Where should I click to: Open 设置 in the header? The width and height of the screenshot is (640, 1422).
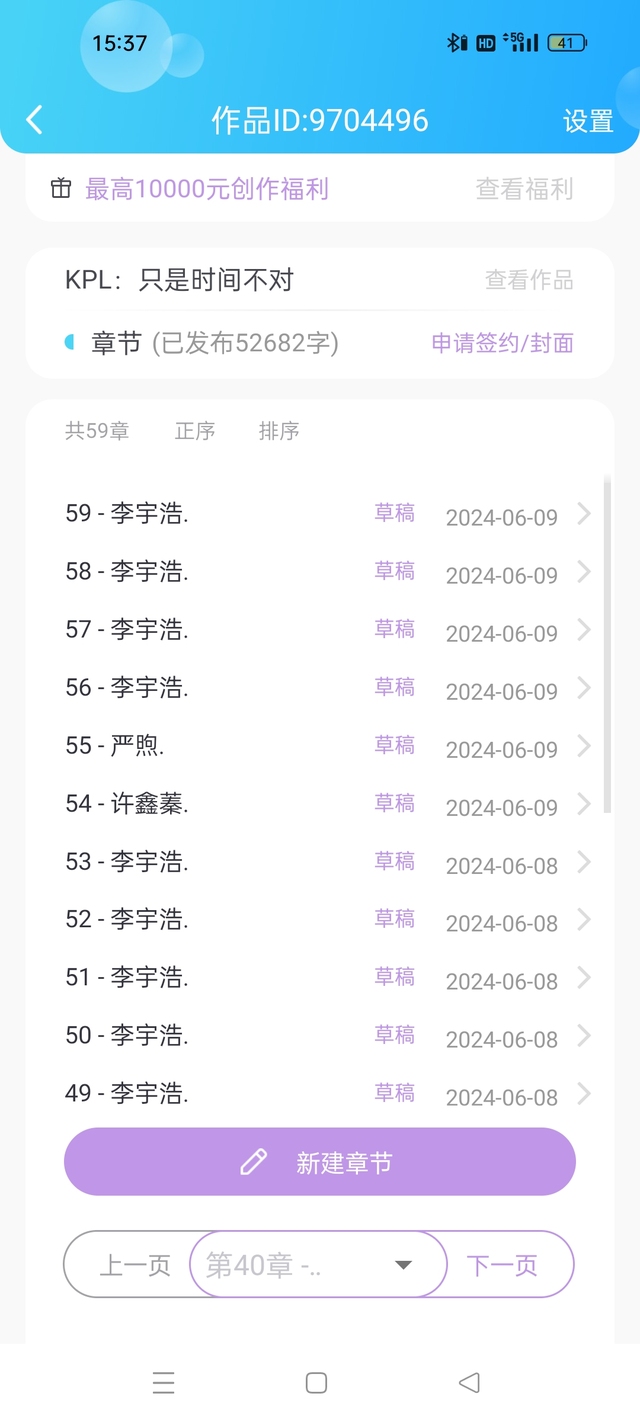[x=588, y=121]
